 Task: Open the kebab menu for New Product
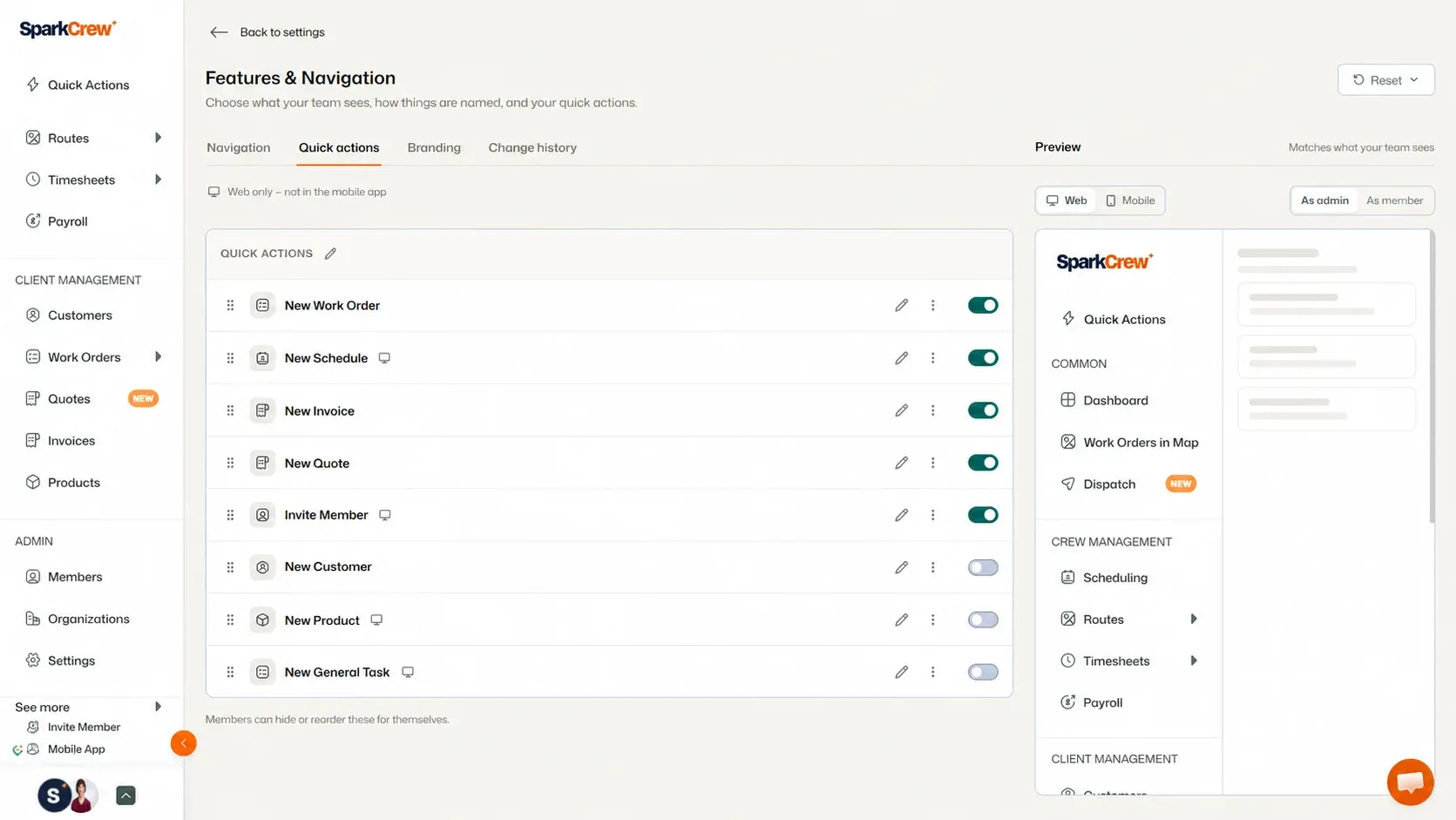[x=932, y=620]
